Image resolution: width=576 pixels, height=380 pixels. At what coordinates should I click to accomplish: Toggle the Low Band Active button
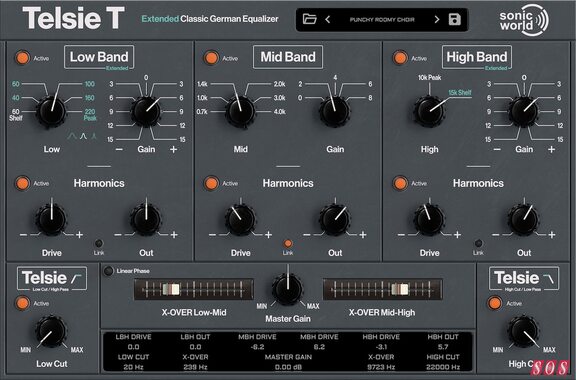coord(22,58)
